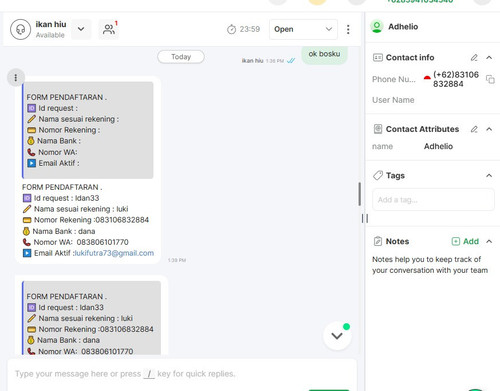Collapse the Contact Attributes section
The width and height of the screenshot is (500, 391).
click(489, 129)
